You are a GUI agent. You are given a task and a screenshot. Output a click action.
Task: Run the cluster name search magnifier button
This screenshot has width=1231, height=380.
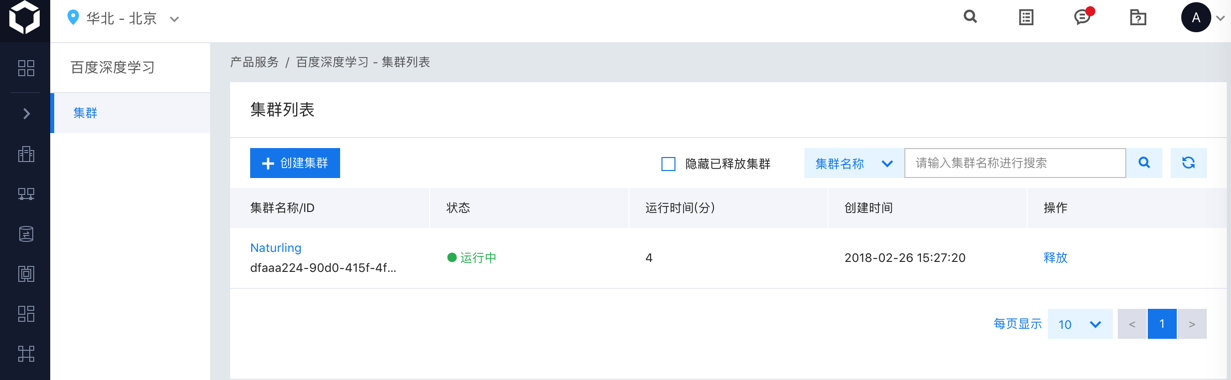(x=1144, y=163)
